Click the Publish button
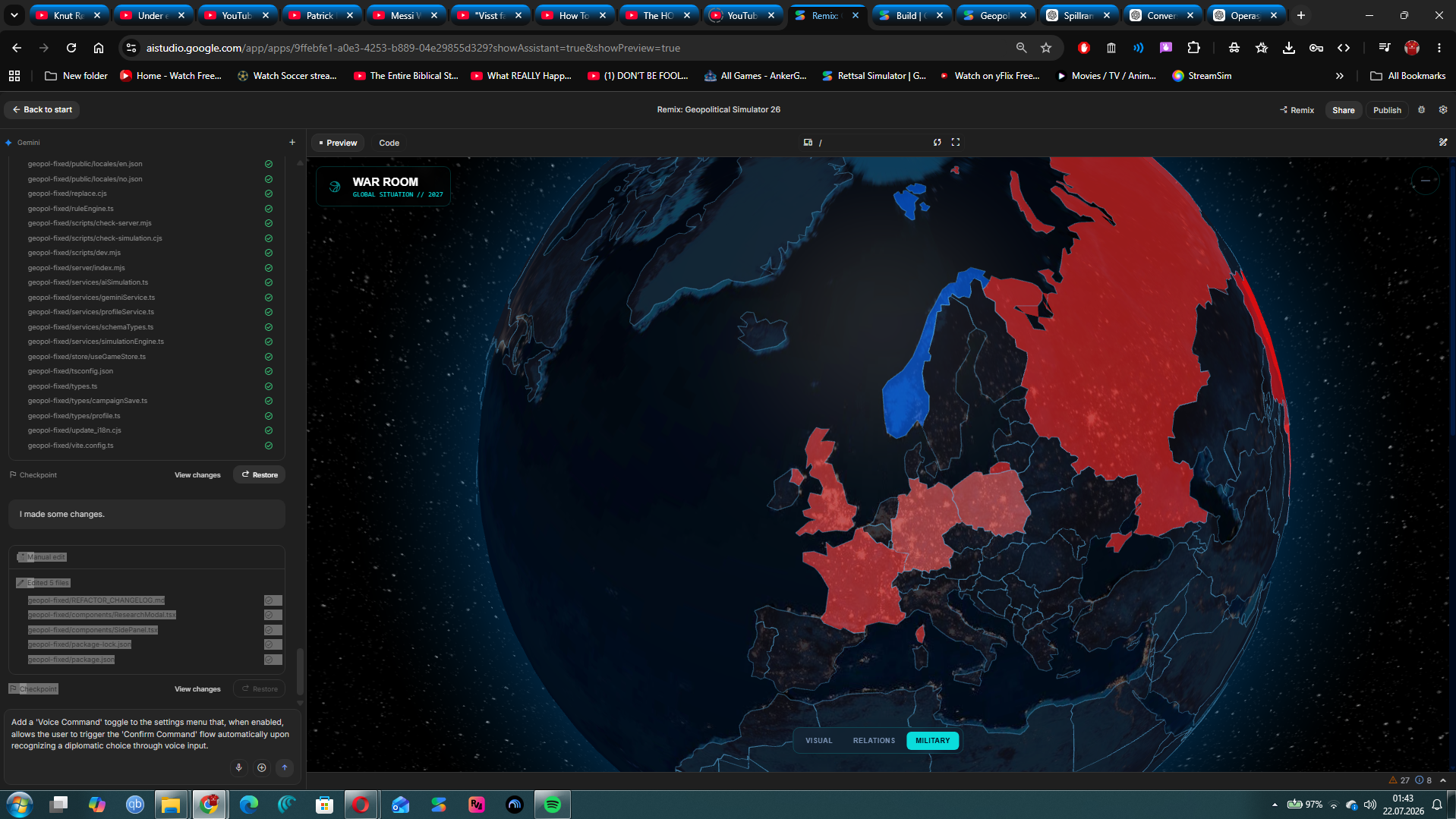Image resolution: width=1456 pixels, height=819 pixels. [1387, 110]
